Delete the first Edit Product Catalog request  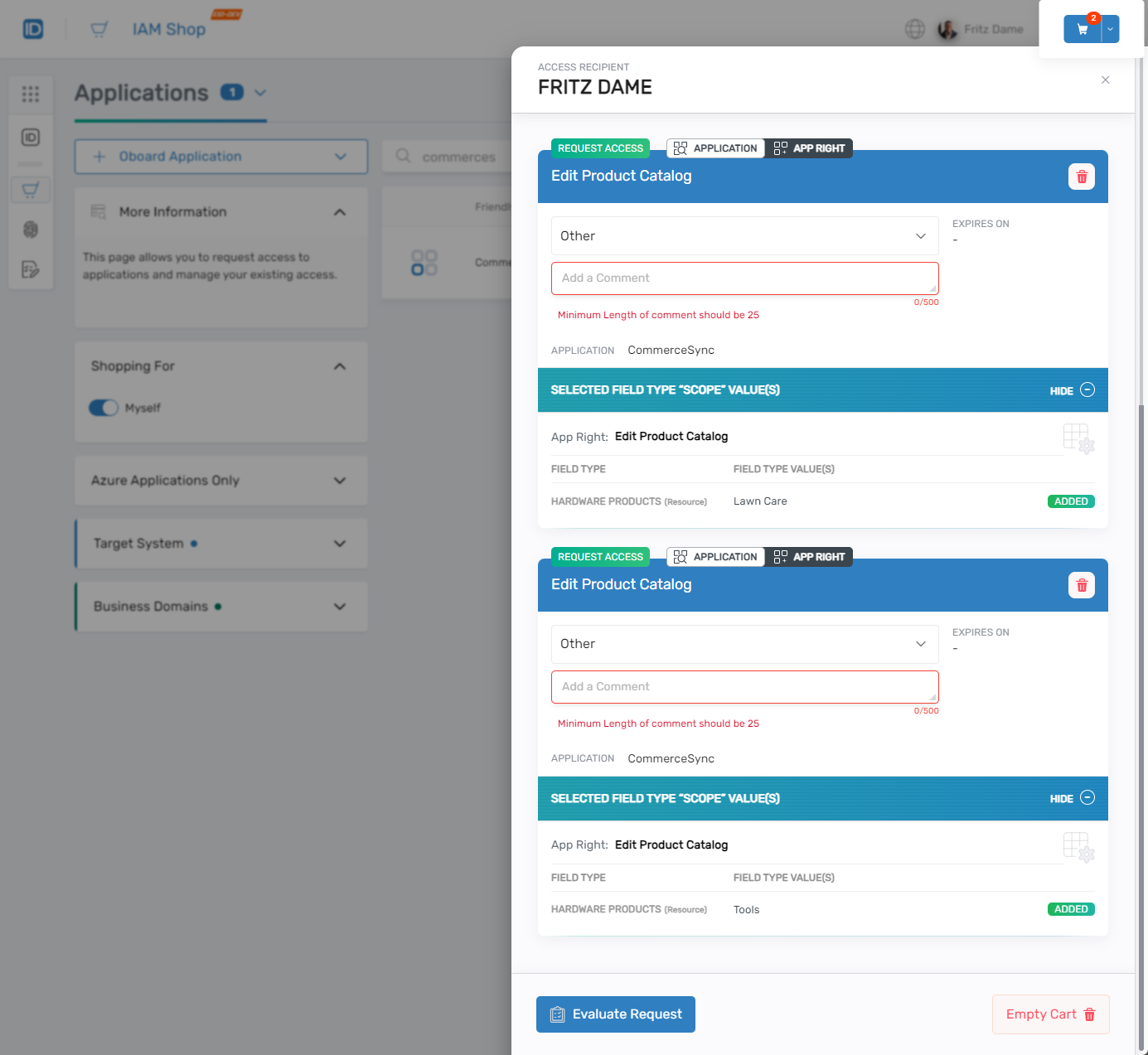coord(1081,176)
